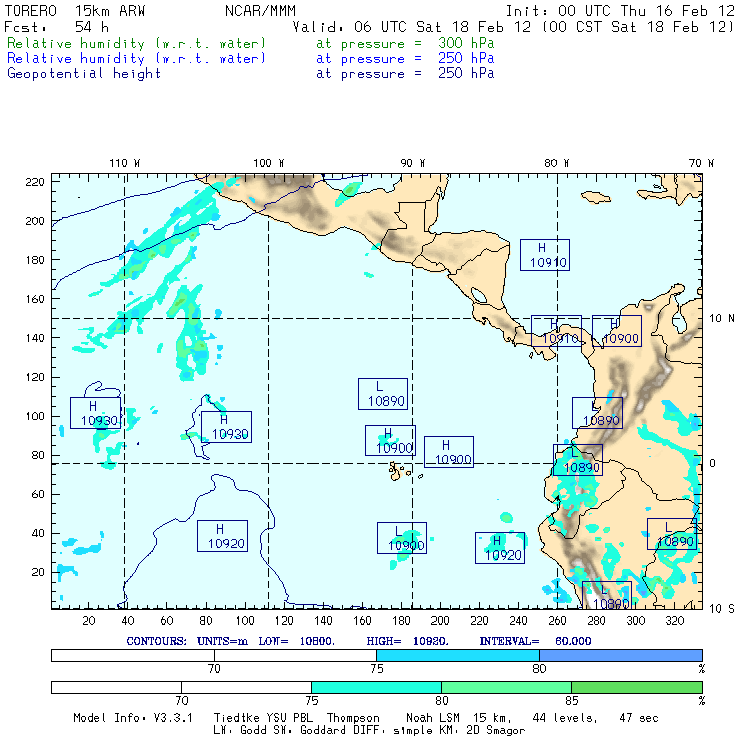Click the "Thompson" microphysics label
This screenshot has height=740, width=740.
point(353,718)
